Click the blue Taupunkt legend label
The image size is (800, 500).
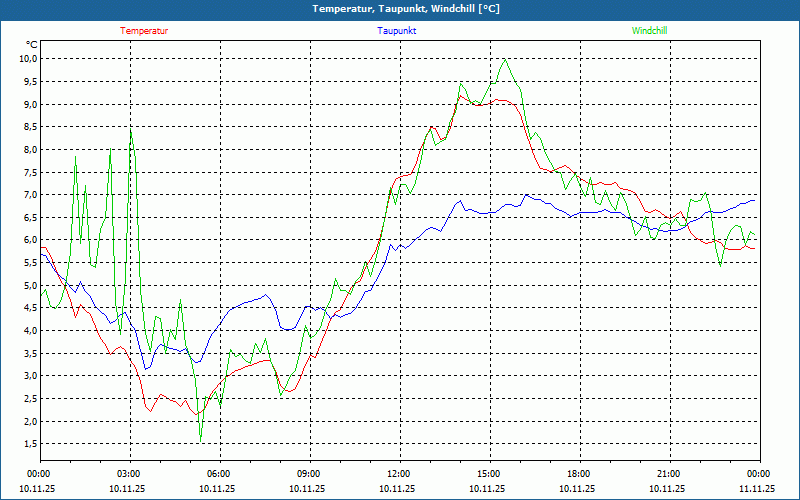(x=397, y=31)
